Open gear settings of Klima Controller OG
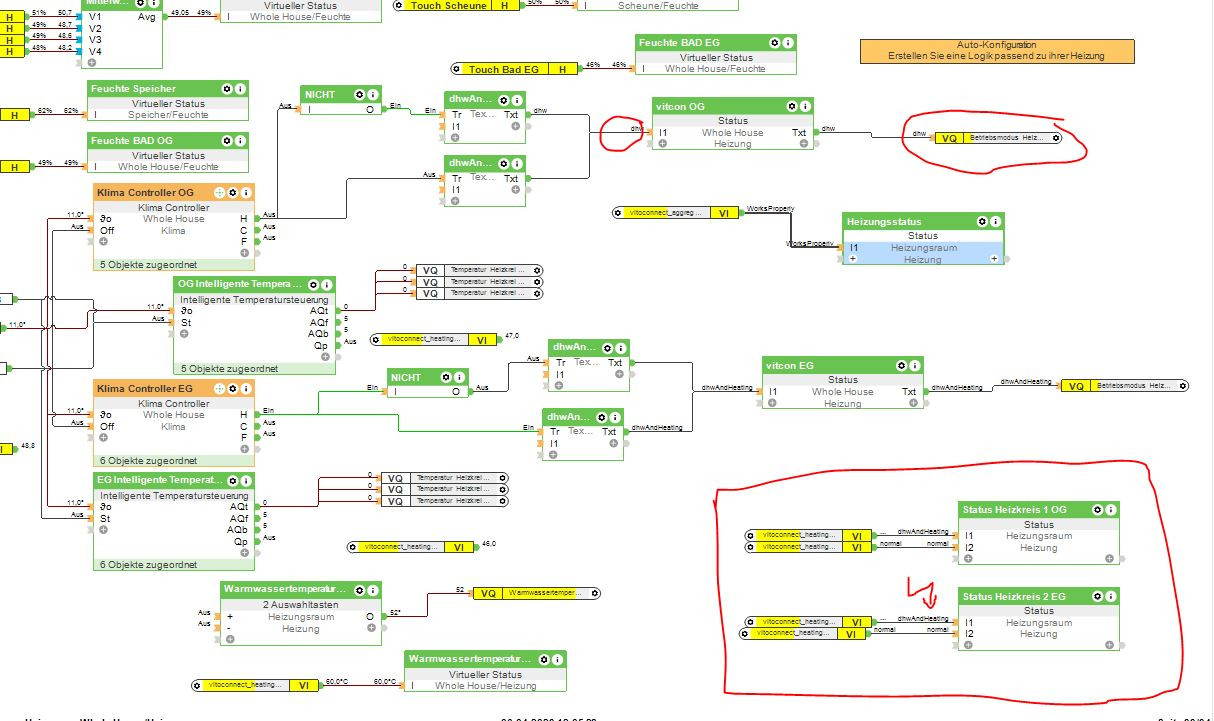 (233, 192)
